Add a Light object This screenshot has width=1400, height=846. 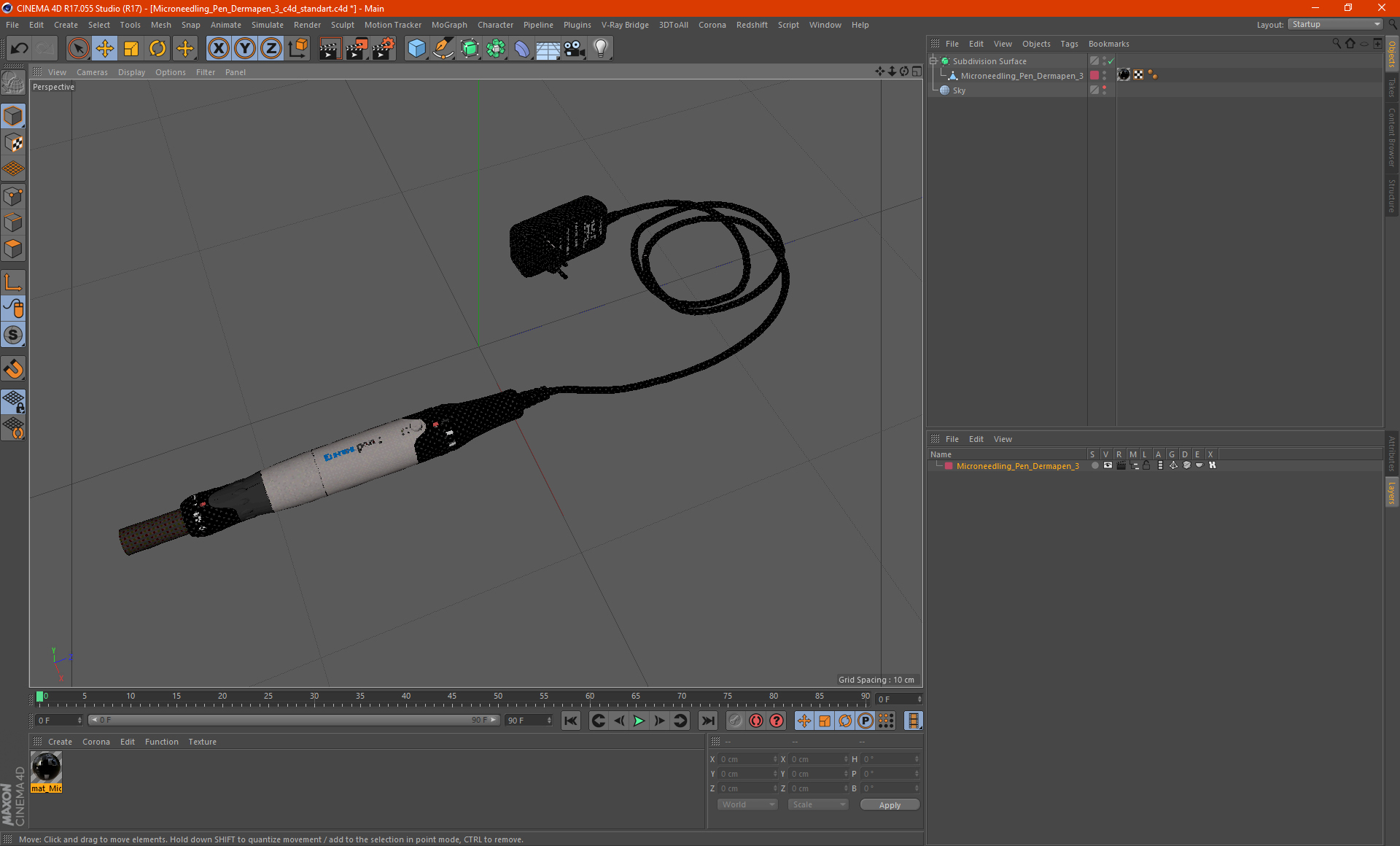pyautogui.click(x=601, y=49)
